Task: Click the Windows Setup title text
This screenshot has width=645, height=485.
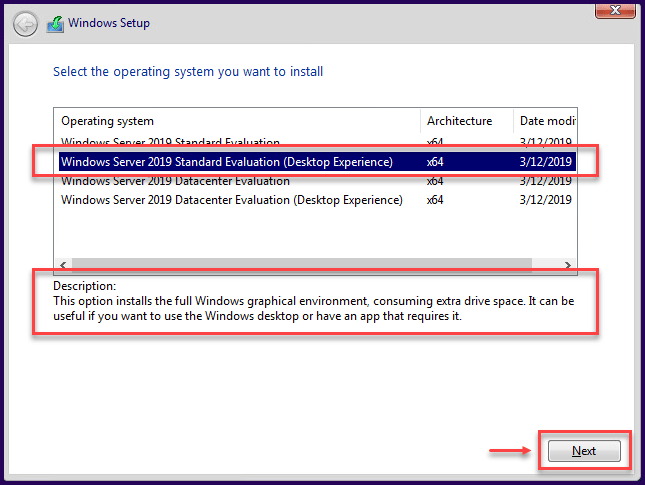Action: (x=109, y=23)
